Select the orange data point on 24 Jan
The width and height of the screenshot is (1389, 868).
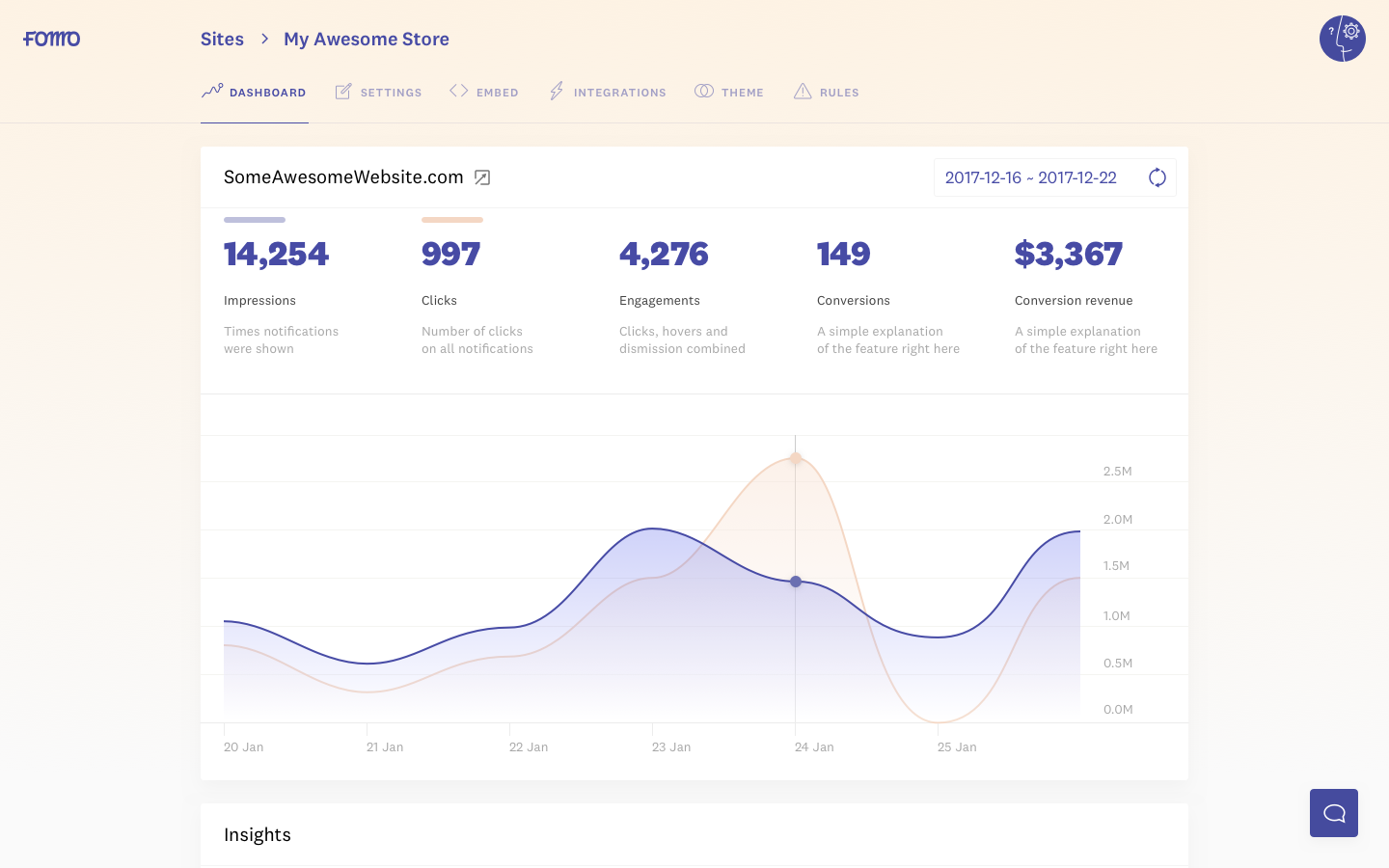(795, 458)
